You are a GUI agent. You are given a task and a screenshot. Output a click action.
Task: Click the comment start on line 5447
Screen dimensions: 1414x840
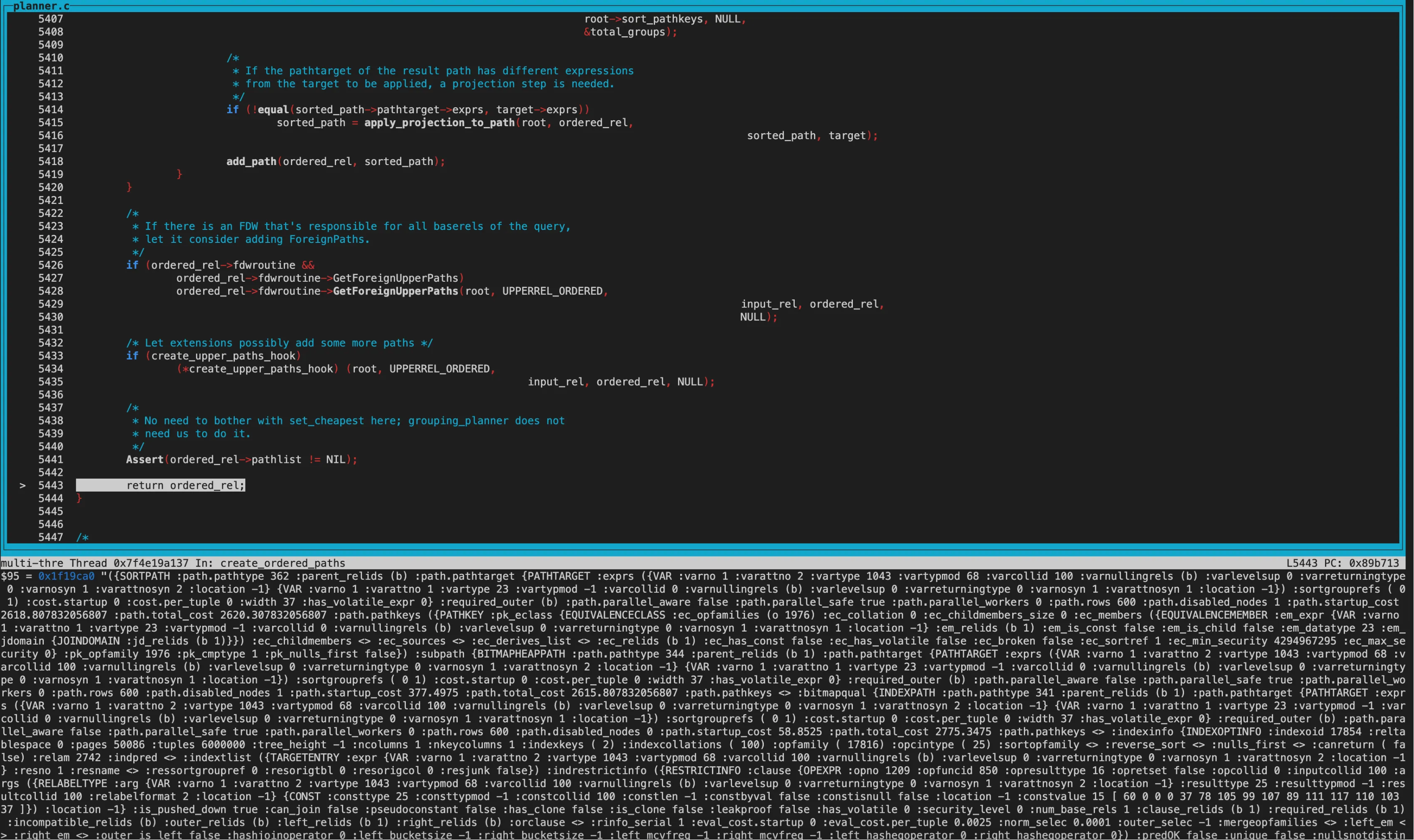(x=82, y=537)
